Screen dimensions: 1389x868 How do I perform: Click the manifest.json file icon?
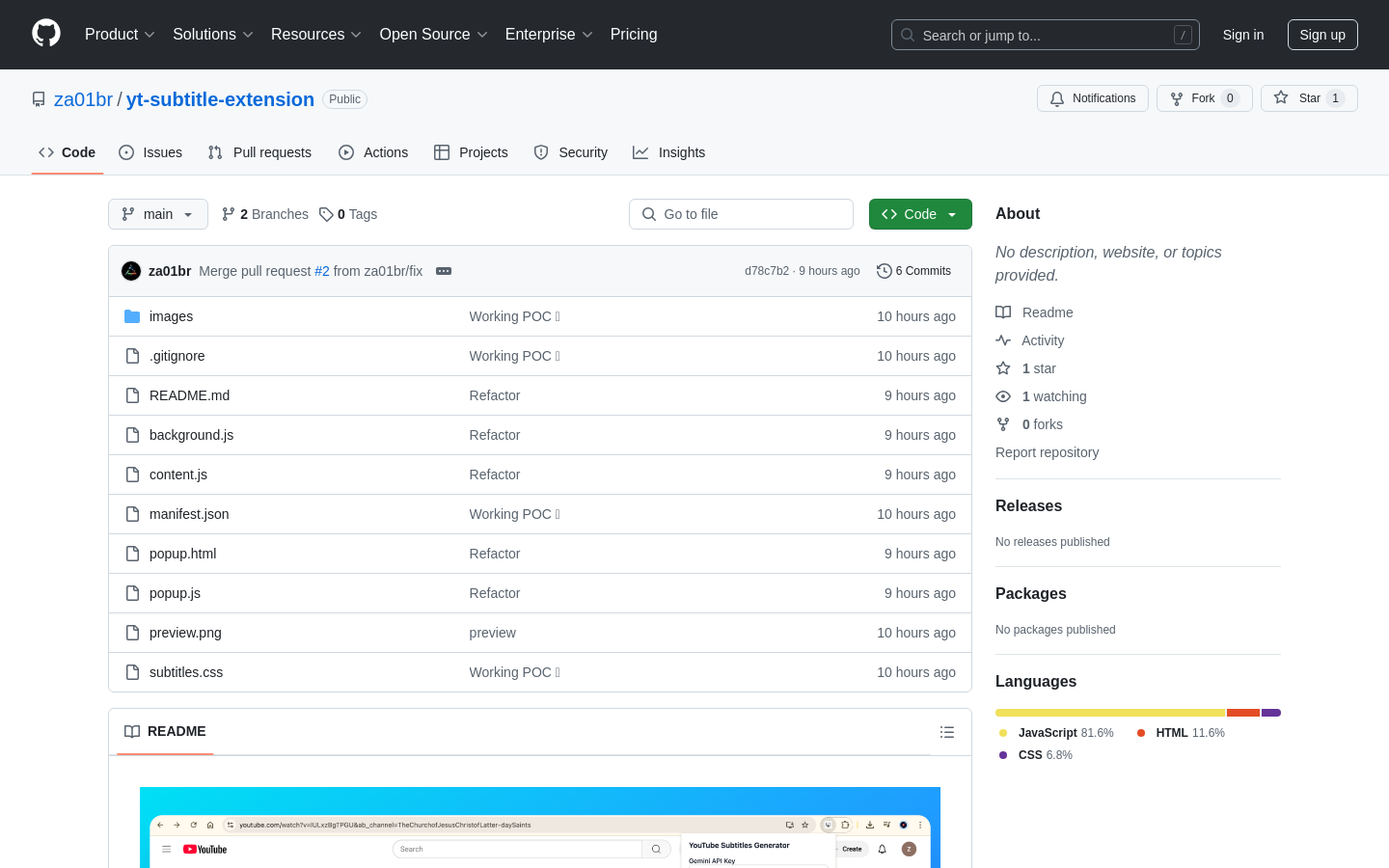click(x=132, y=514)
